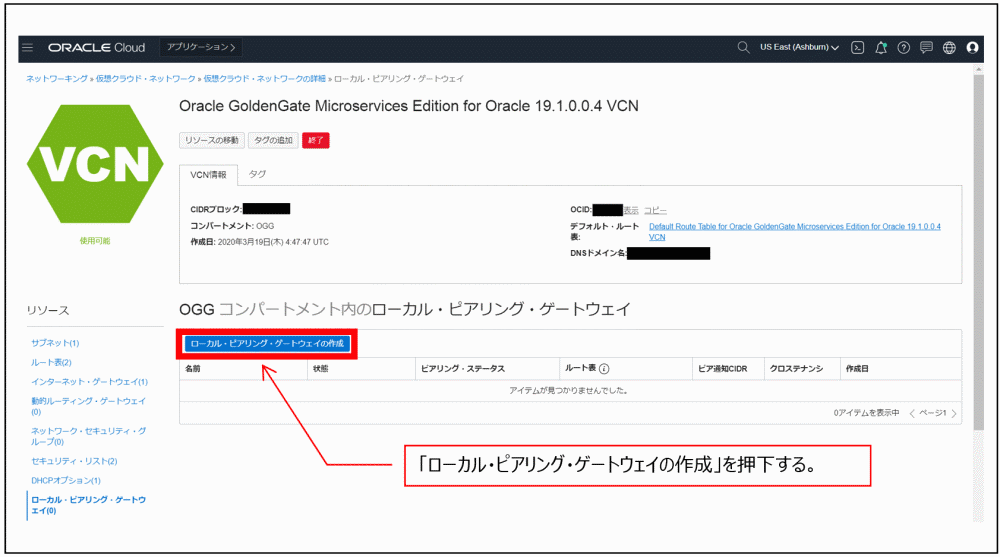Click the コピー link next to OCID
Viewport: 1000px width, 557px height.
[655, 210]
